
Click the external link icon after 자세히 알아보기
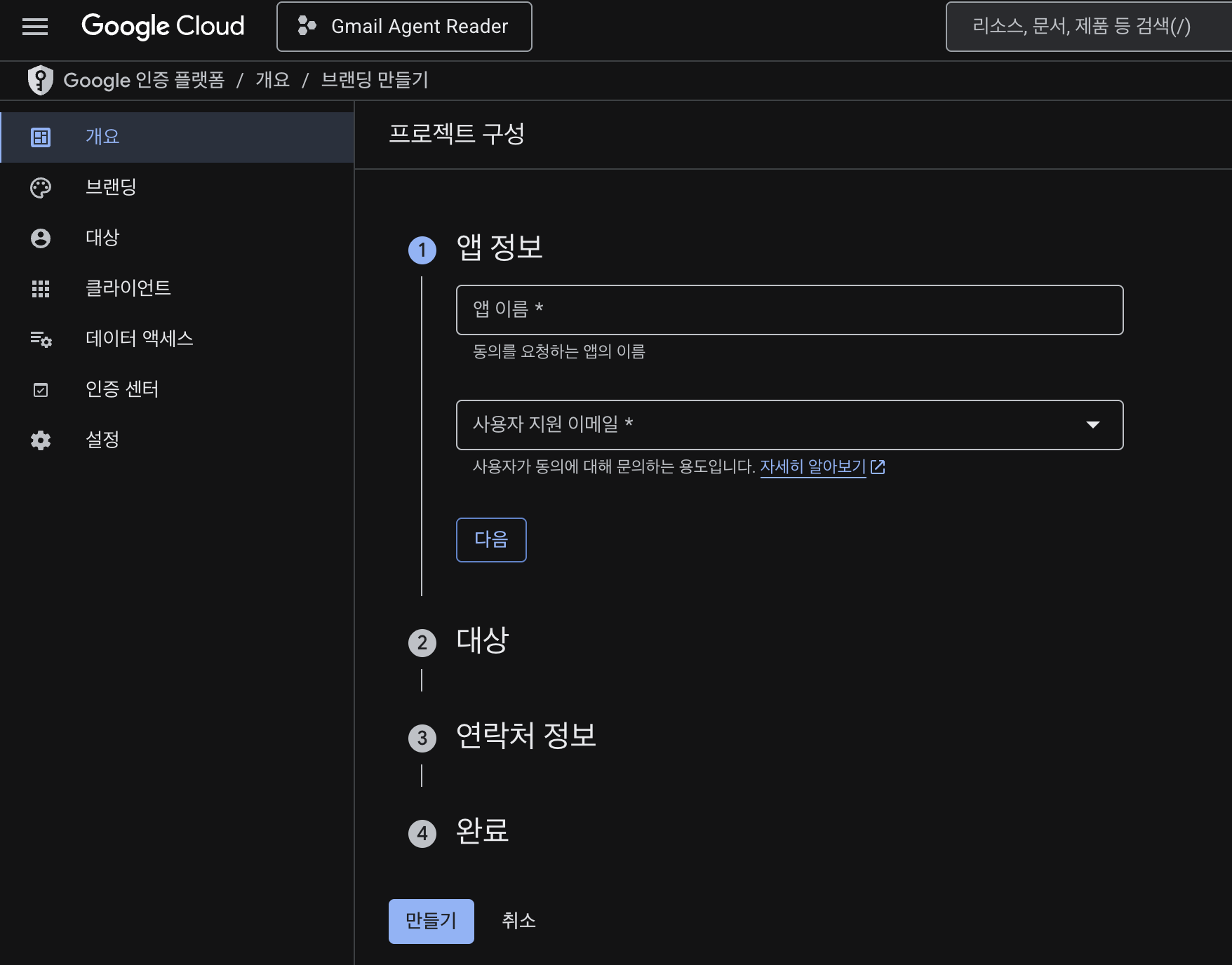tap(878, 467)
